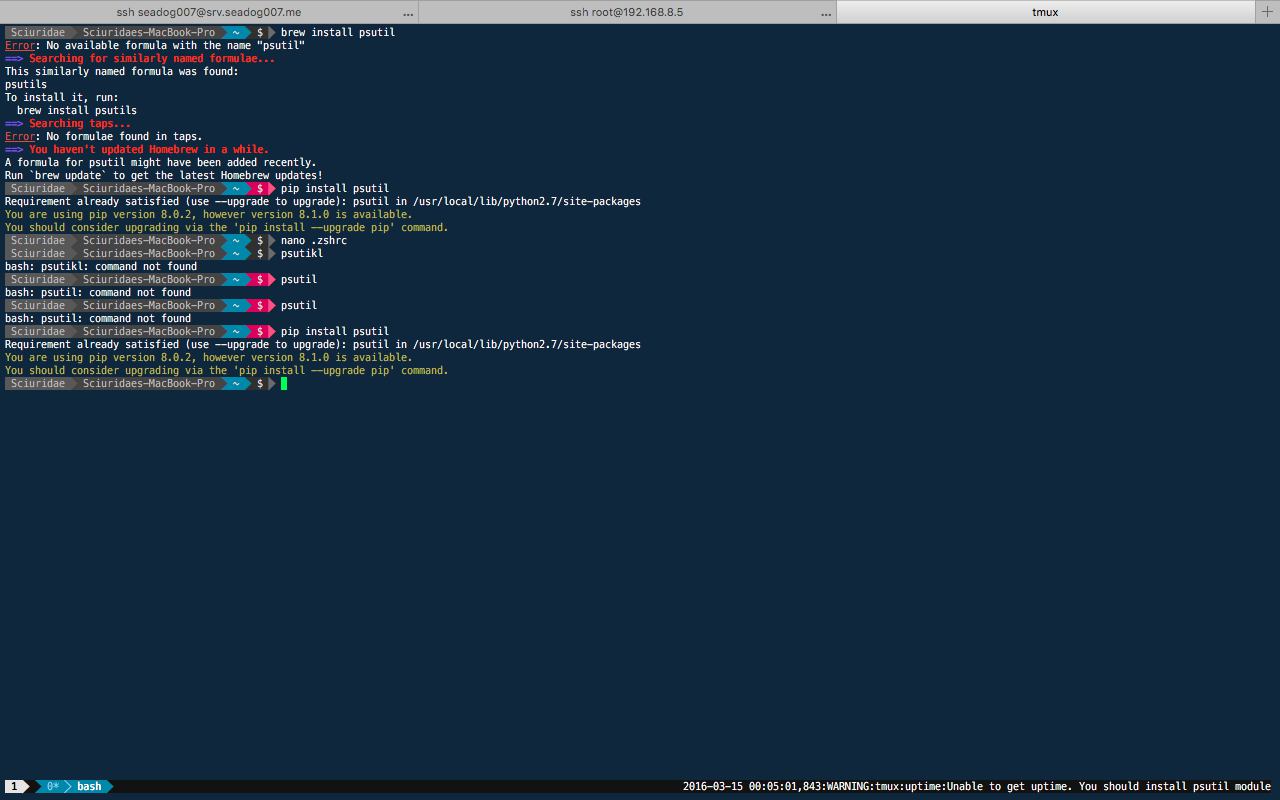Click the mistyped 'psutikl' command text
This screenshot has height=800, width=1280.
click(302, 253)
